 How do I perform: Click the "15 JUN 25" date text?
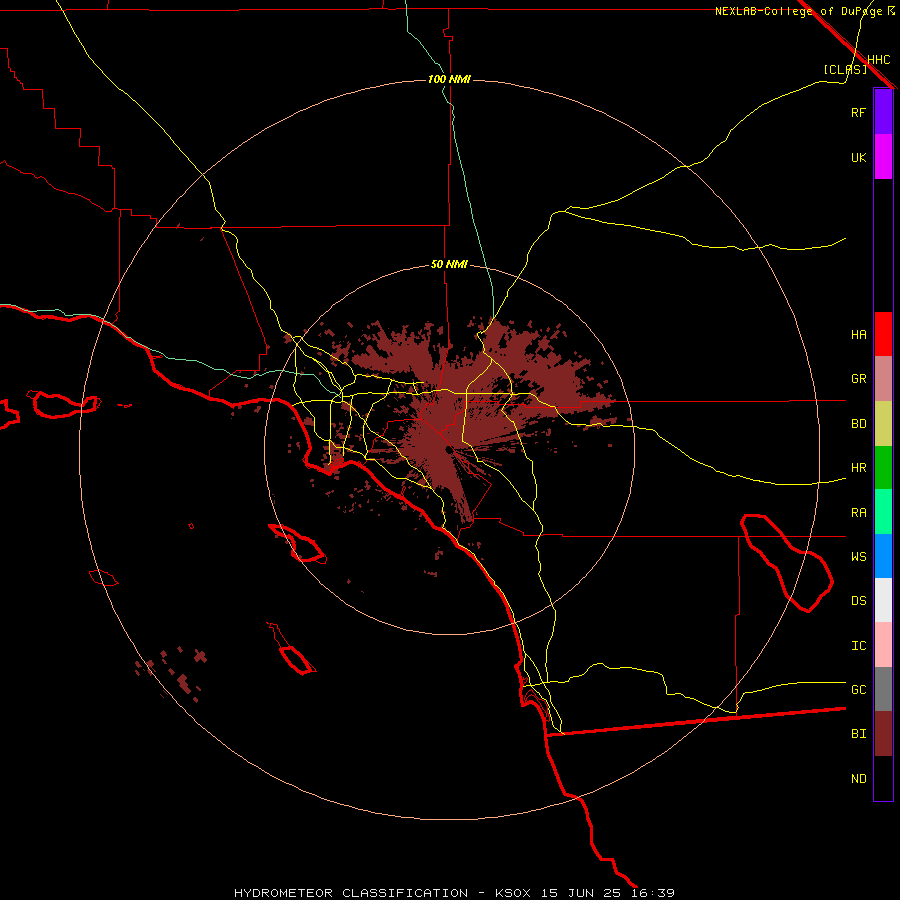click(x=581, y=893)
